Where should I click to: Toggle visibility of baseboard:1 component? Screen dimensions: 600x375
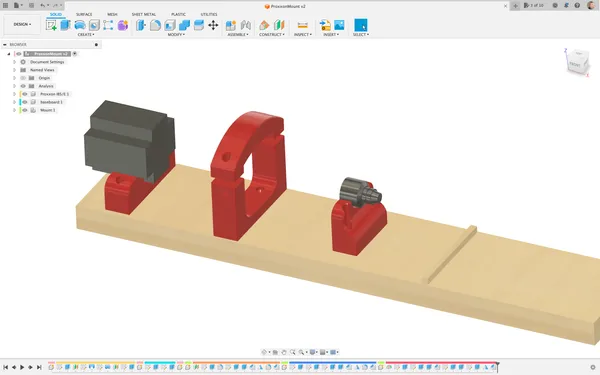point(25,102)
